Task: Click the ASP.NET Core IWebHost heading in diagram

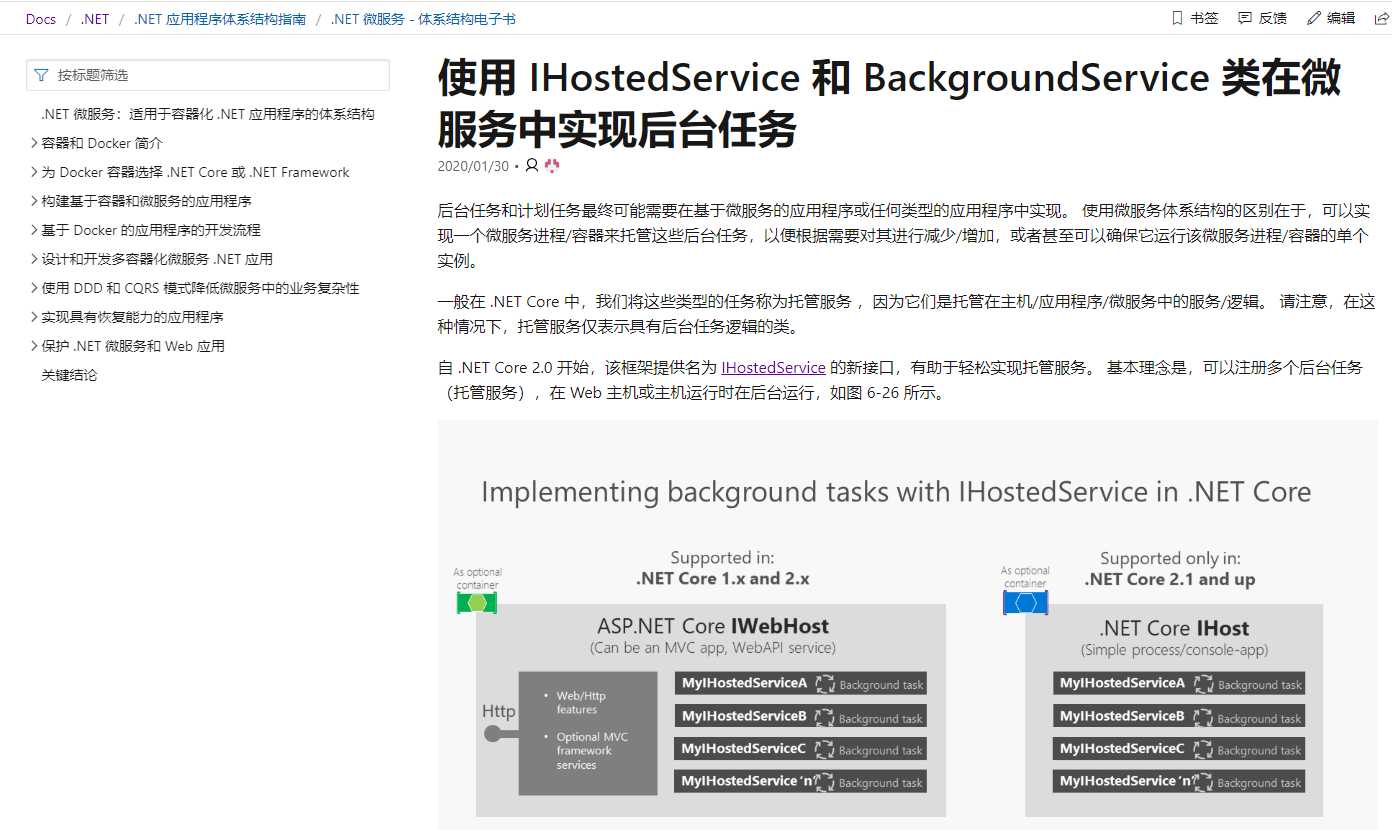Action: point(713,627)
